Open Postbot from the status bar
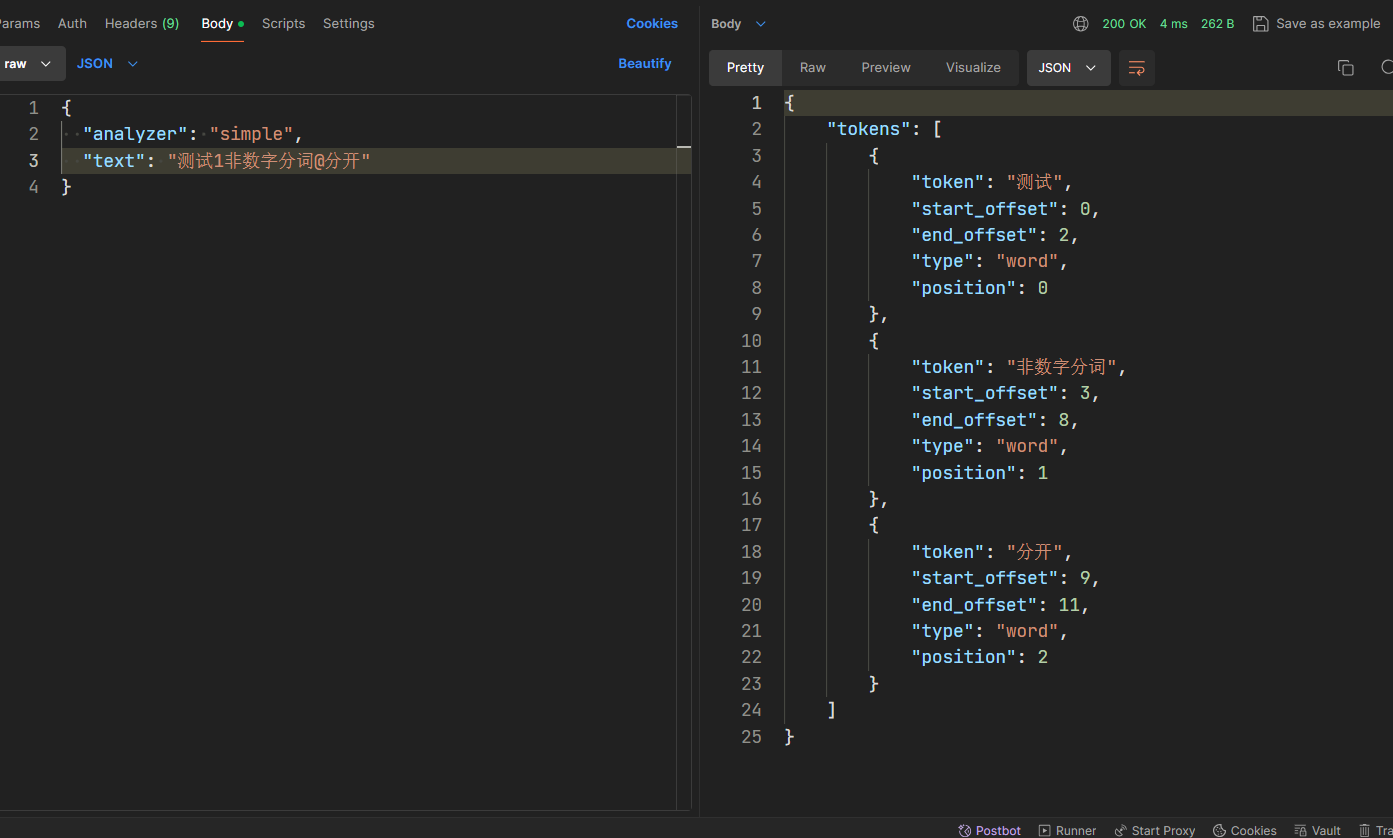 [990, 830]
